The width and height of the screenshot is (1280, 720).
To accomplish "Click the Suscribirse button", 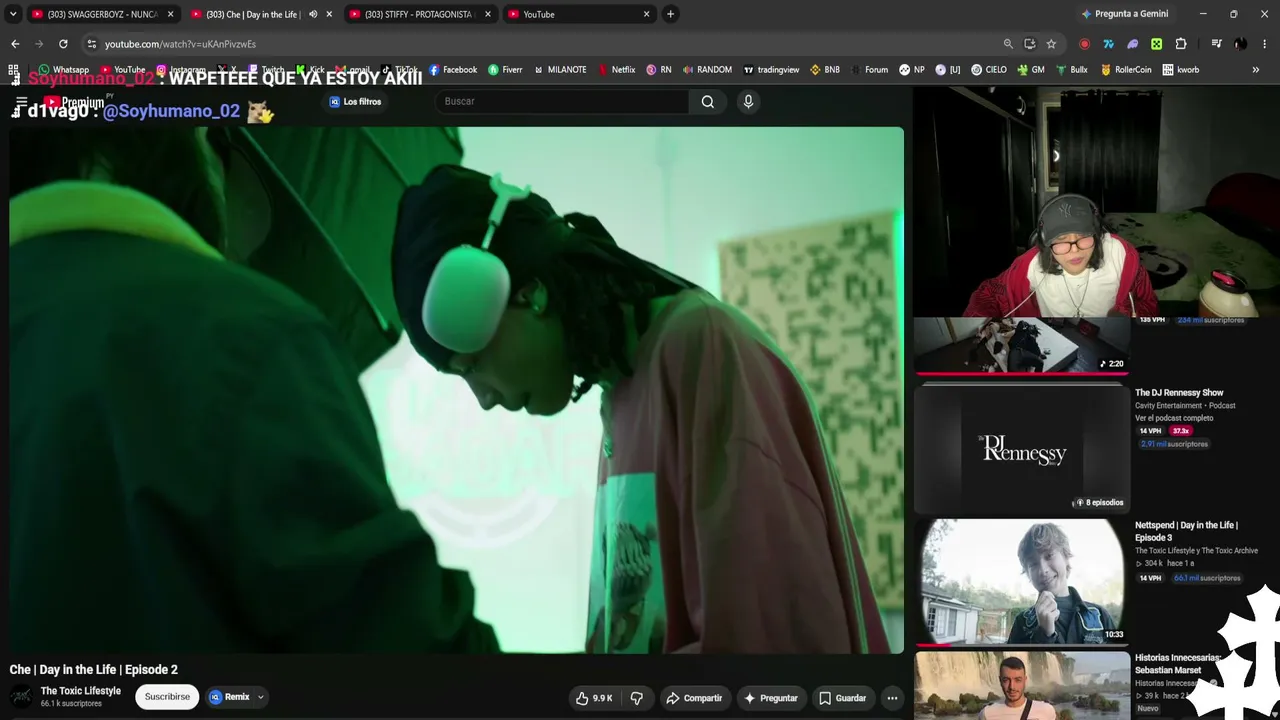I will (167, 697).
